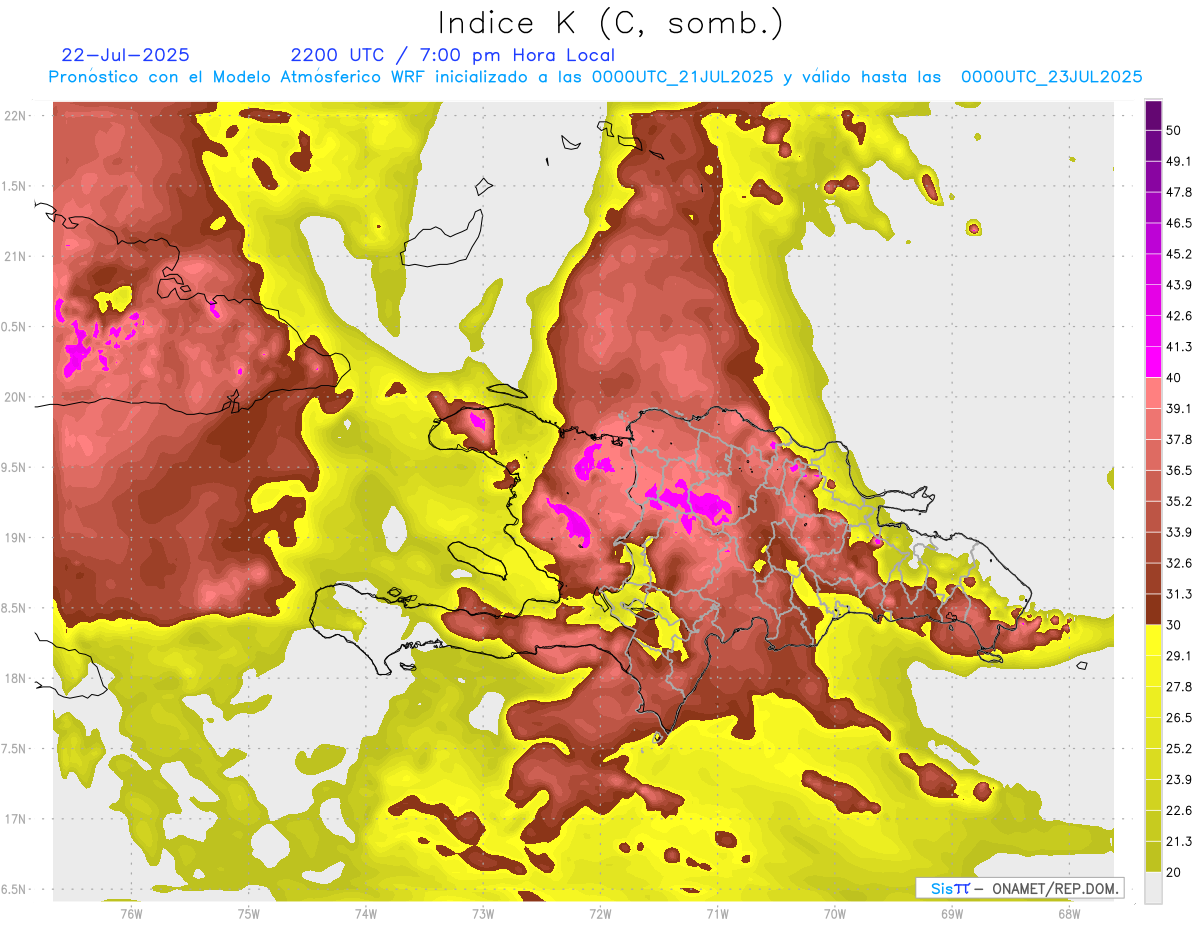Click the latitude label "20N"
The height and width of the screenshot is (927, 1200).
[17, 397]
